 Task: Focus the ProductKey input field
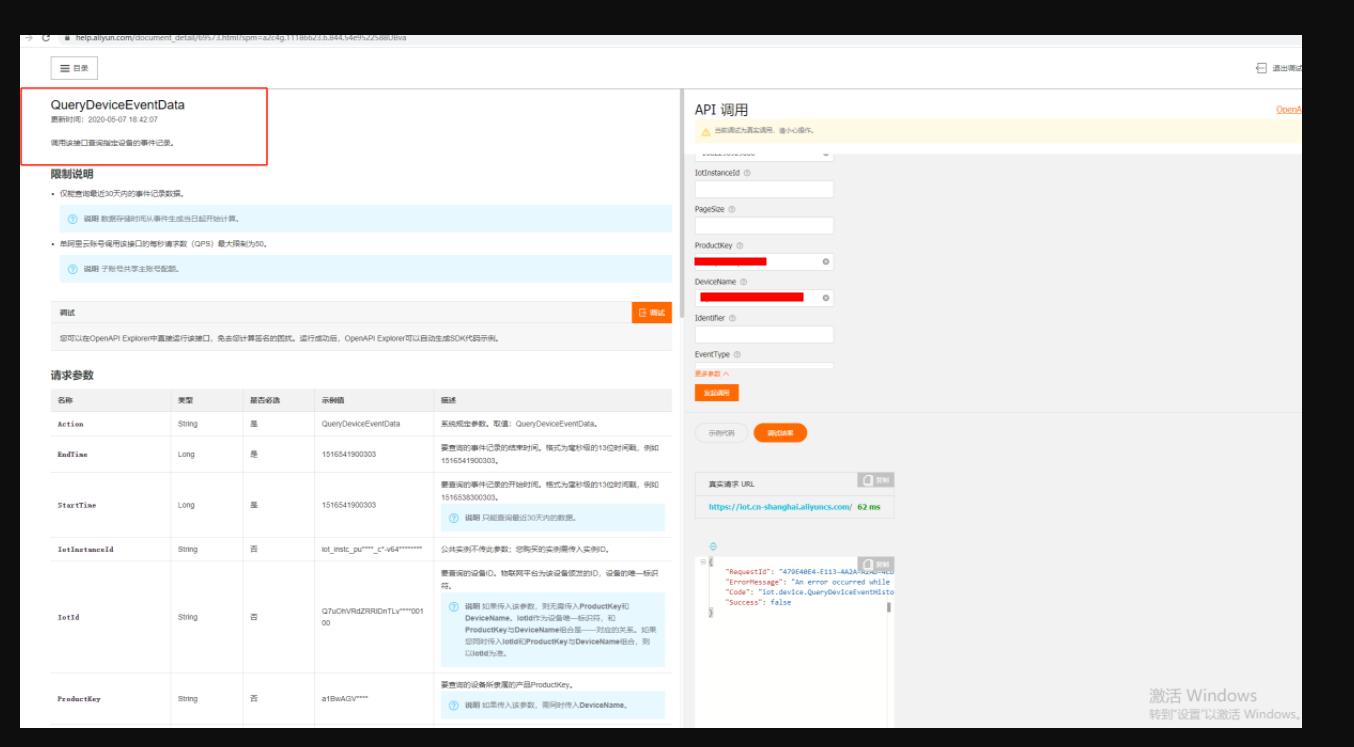click(x=764, y=261)
